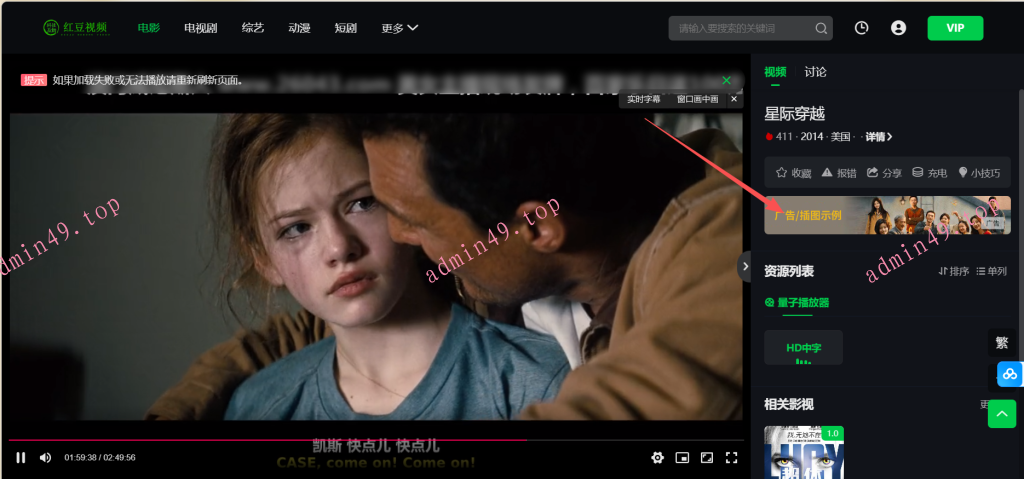Enter fullscreen video mode
The width and height of the screenshot is (1024, 479).
[x=731, y=458]
